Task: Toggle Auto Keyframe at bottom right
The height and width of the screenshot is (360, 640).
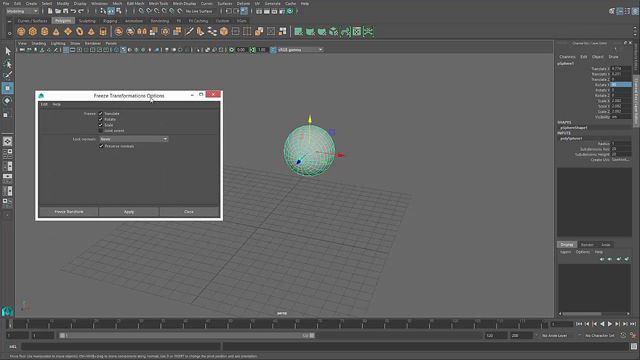Action: point(623,336)
